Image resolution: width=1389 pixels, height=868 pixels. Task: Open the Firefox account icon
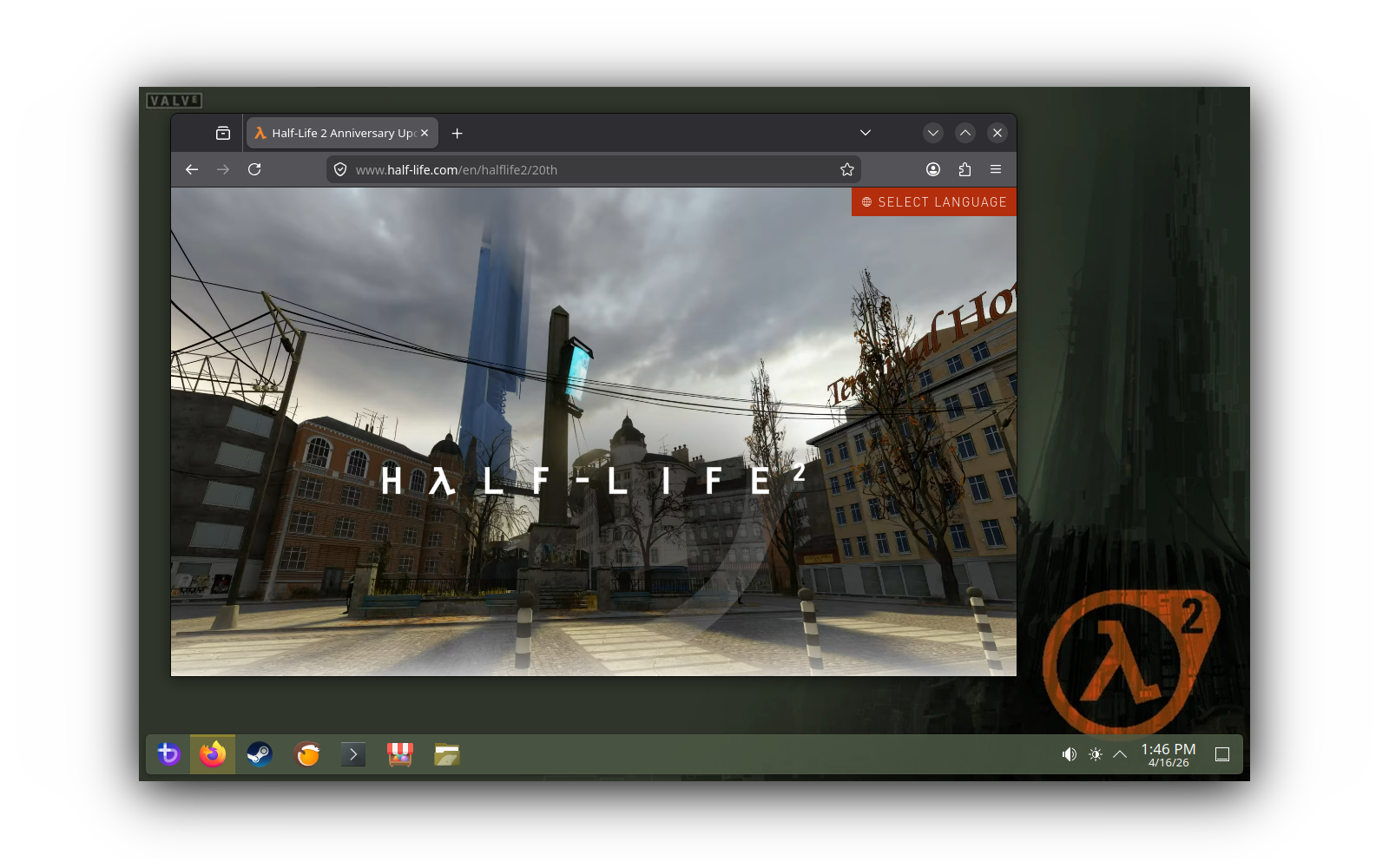tap(933, 169)
